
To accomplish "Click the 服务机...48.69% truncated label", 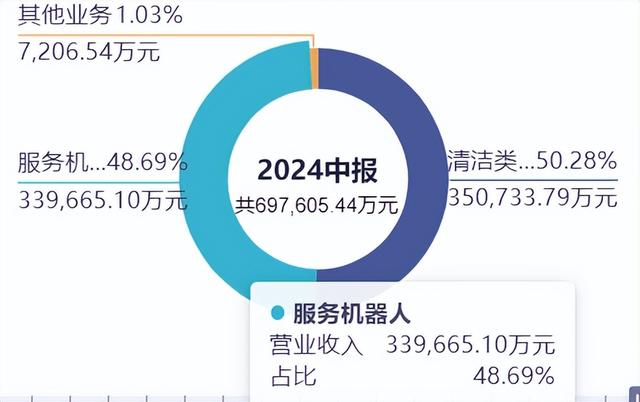I will 102,162.
